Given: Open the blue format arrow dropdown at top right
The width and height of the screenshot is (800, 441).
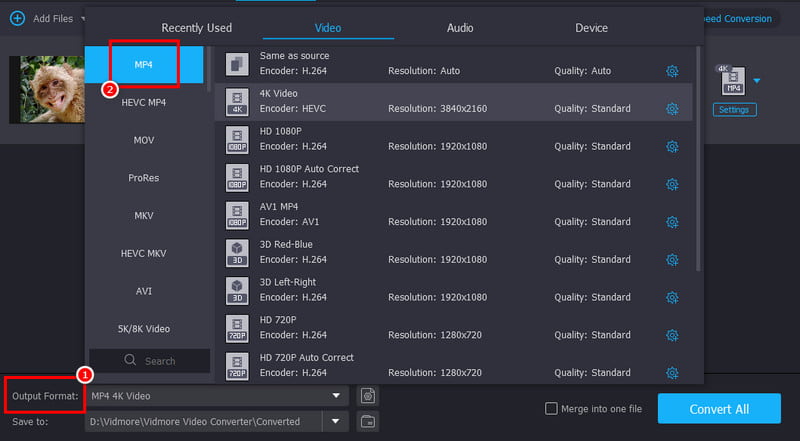Looking at the screenshot, I should click(x=757, y=81).
